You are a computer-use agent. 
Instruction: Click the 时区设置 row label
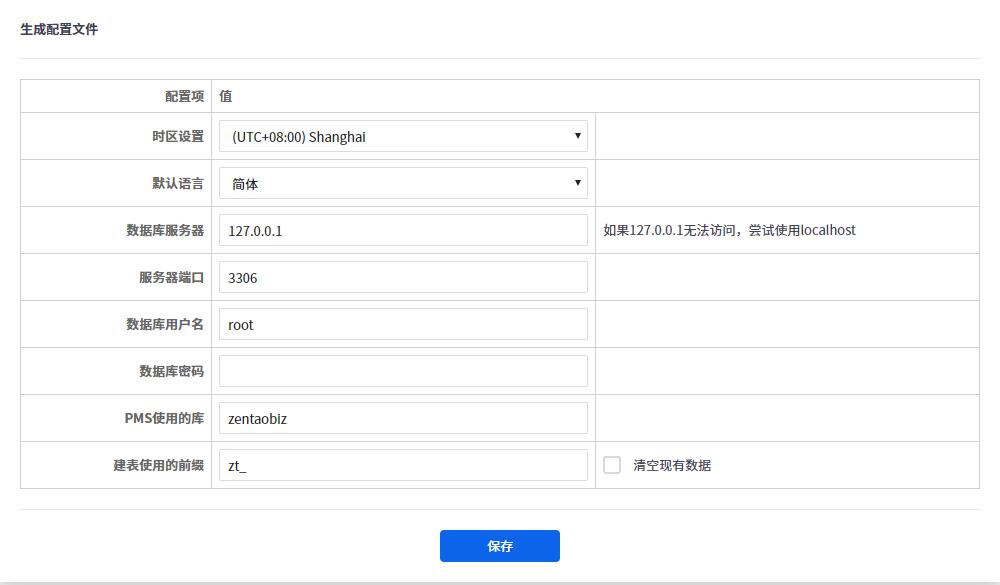(x=177, y=136)
